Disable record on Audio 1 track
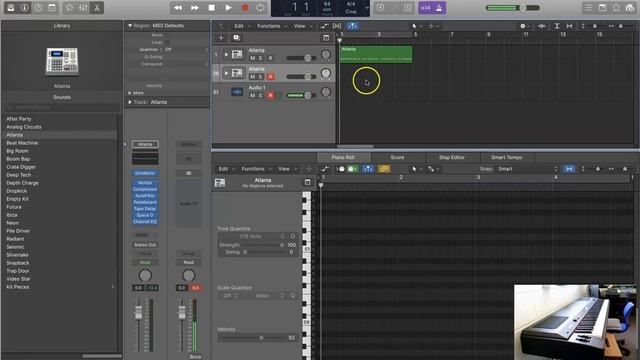 [270, 95]
